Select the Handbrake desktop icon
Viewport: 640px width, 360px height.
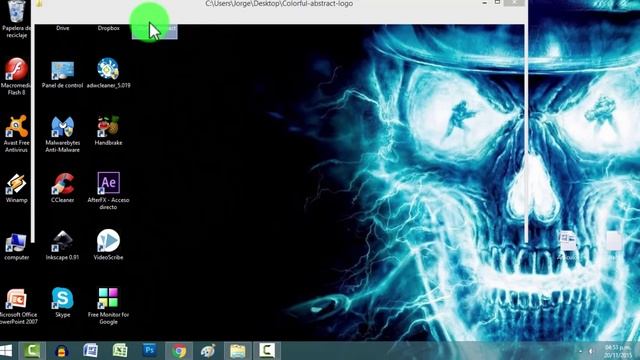click(108, 131)
